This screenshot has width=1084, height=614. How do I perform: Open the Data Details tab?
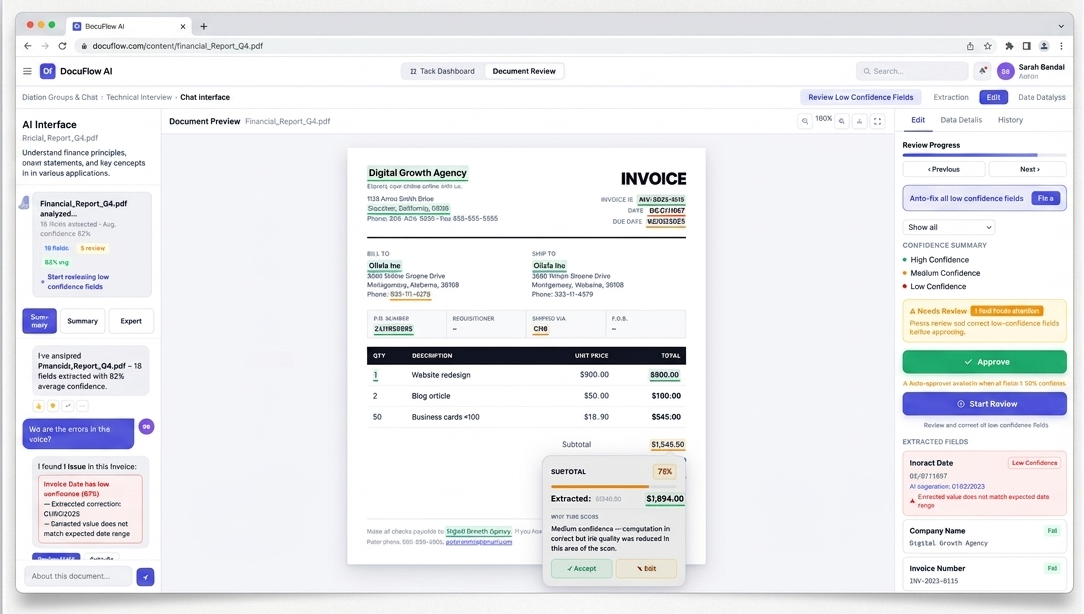point(961,120)
